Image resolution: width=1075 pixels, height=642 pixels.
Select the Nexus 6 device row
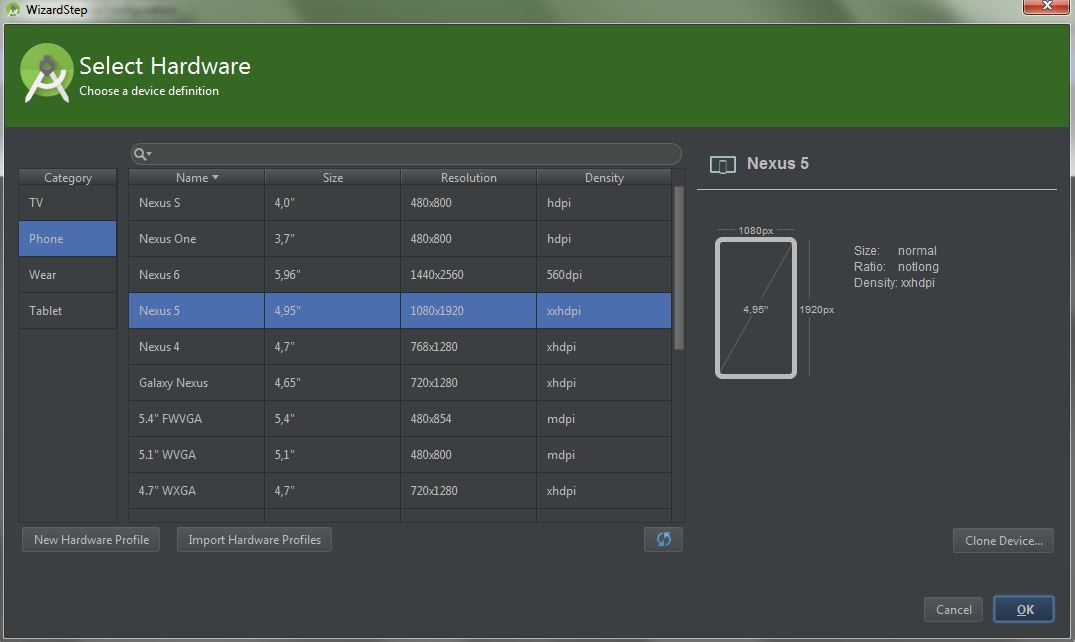click(400, 275)
